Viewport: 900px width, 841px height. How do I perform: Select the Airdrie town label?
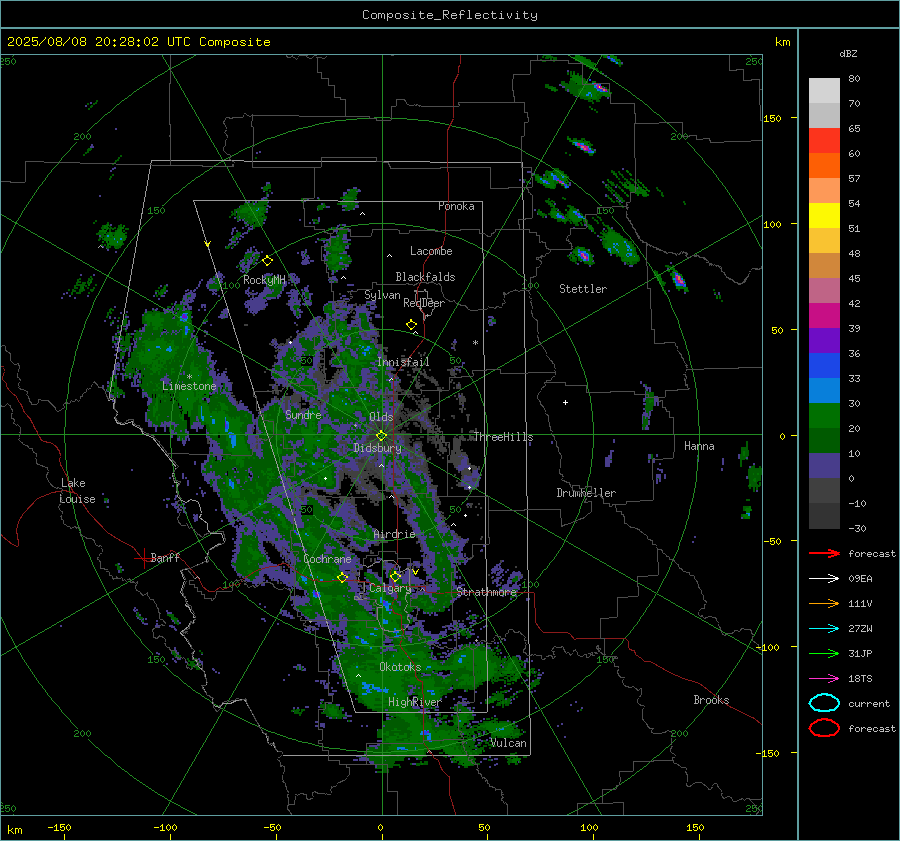[x=394, y=534]
